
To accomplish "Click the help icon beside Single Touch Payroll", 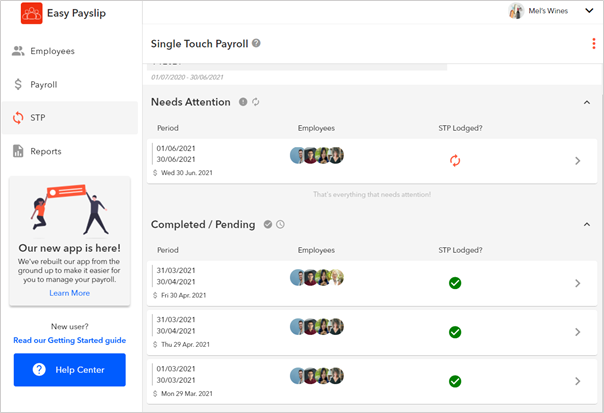I will (256, 43).
